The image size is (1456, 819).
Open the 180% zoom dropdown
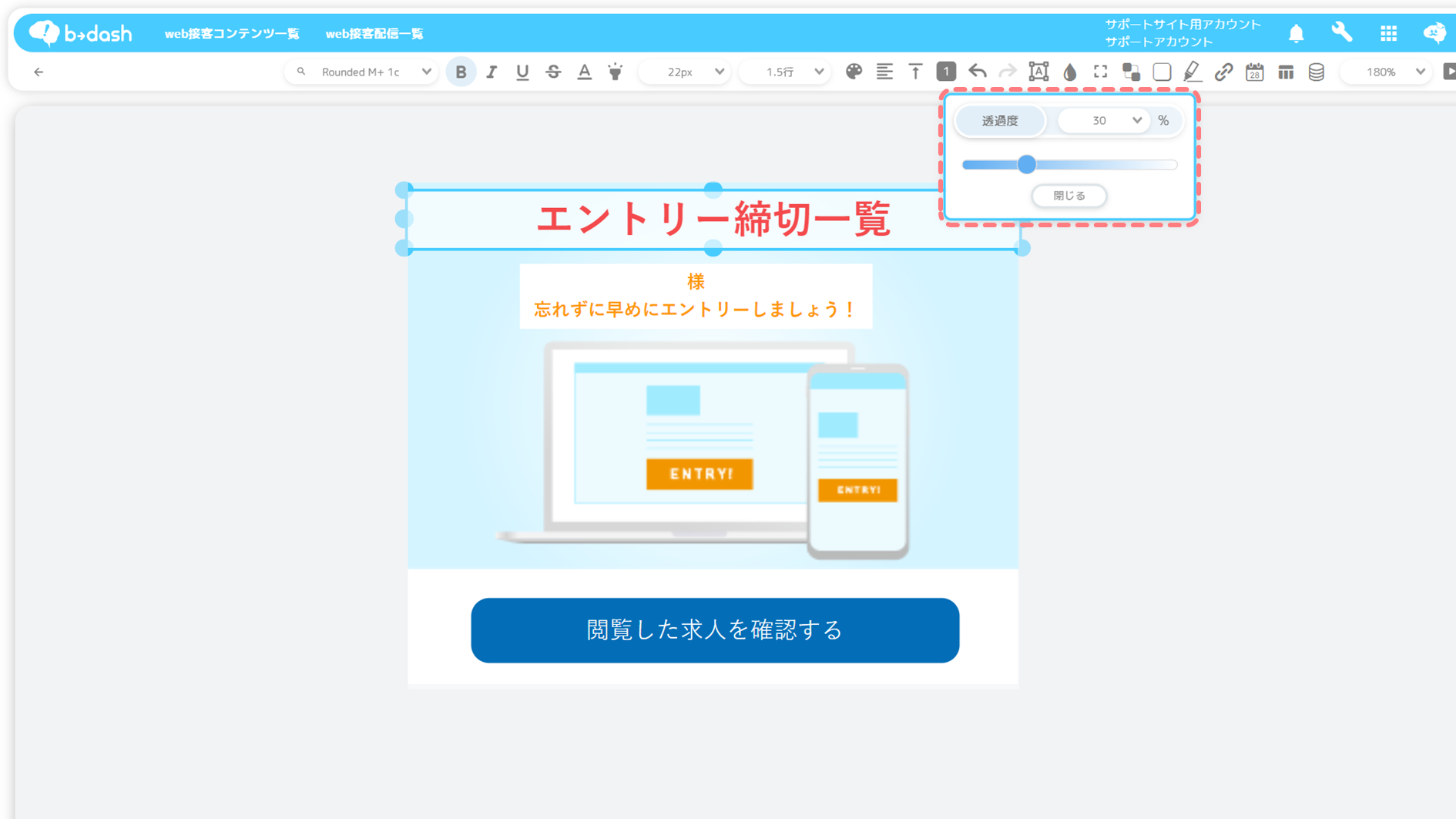pos(1386,72)
